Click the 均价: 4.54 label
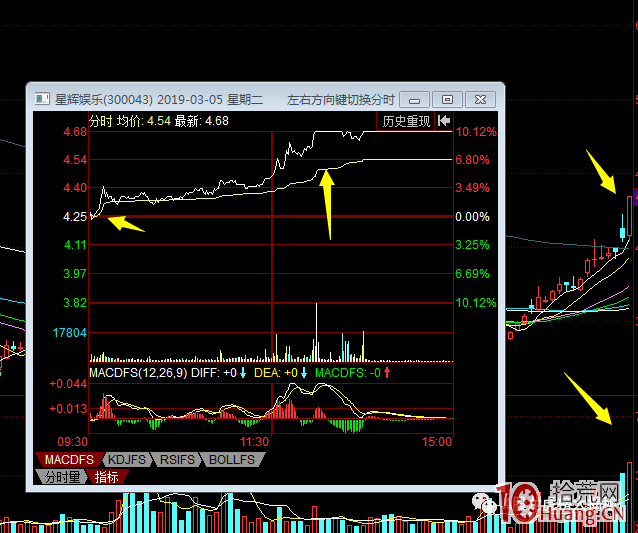Viewport: 638px width, 533px height. 144,121
